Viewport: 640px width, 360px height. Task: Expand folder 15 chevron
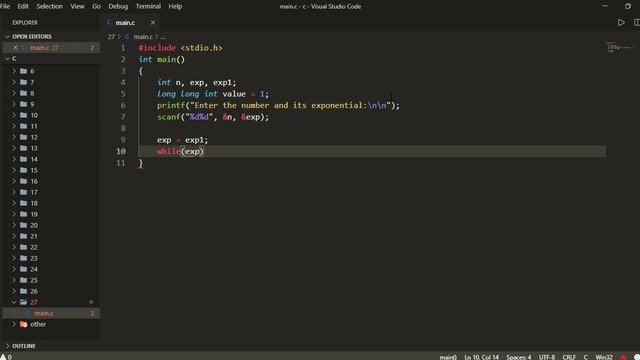tap(14, 170)
